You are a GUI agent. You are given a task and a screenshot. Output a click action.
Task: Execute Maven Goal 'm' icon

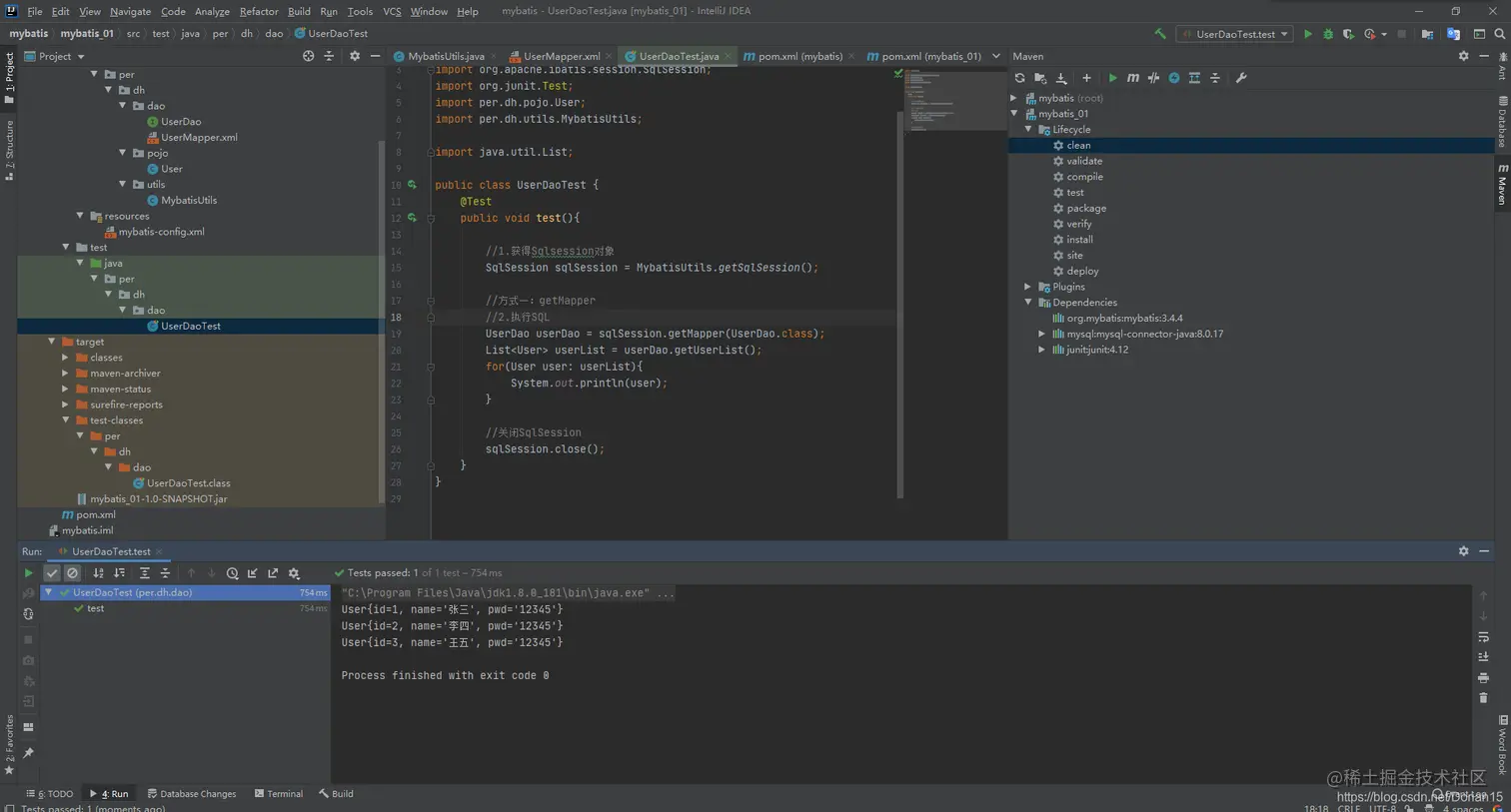1132,78
